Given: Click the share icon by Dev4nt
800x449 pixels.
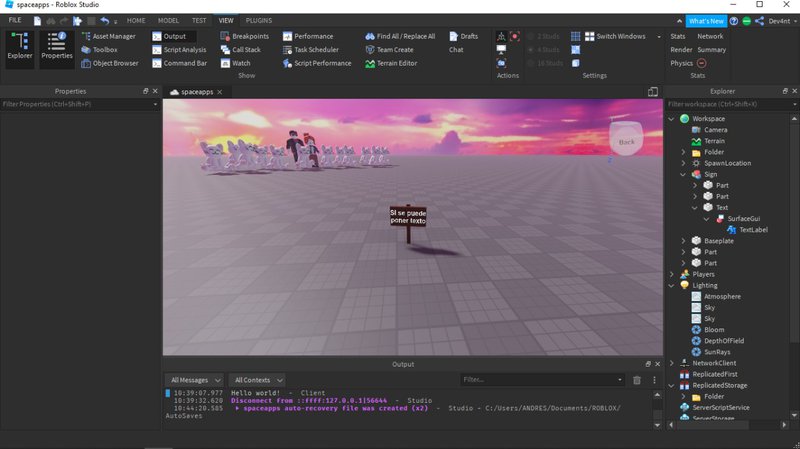Looking at the screenshot, I should pos(760,21).
